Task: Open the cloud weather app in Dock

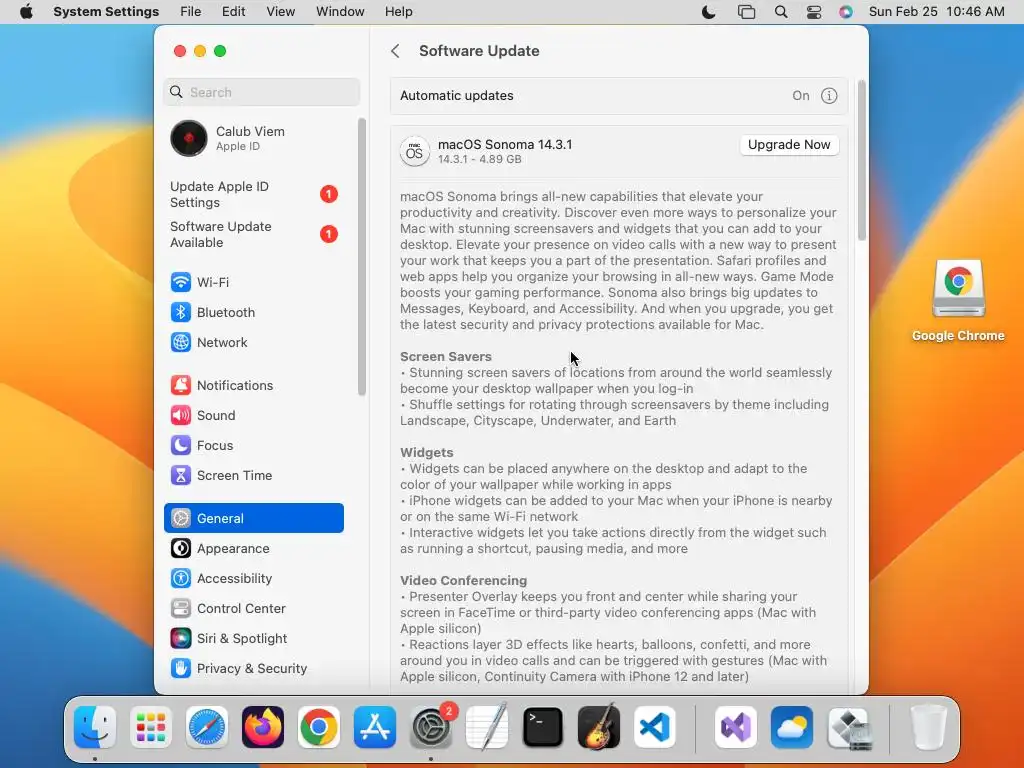Action: point(792,727)
